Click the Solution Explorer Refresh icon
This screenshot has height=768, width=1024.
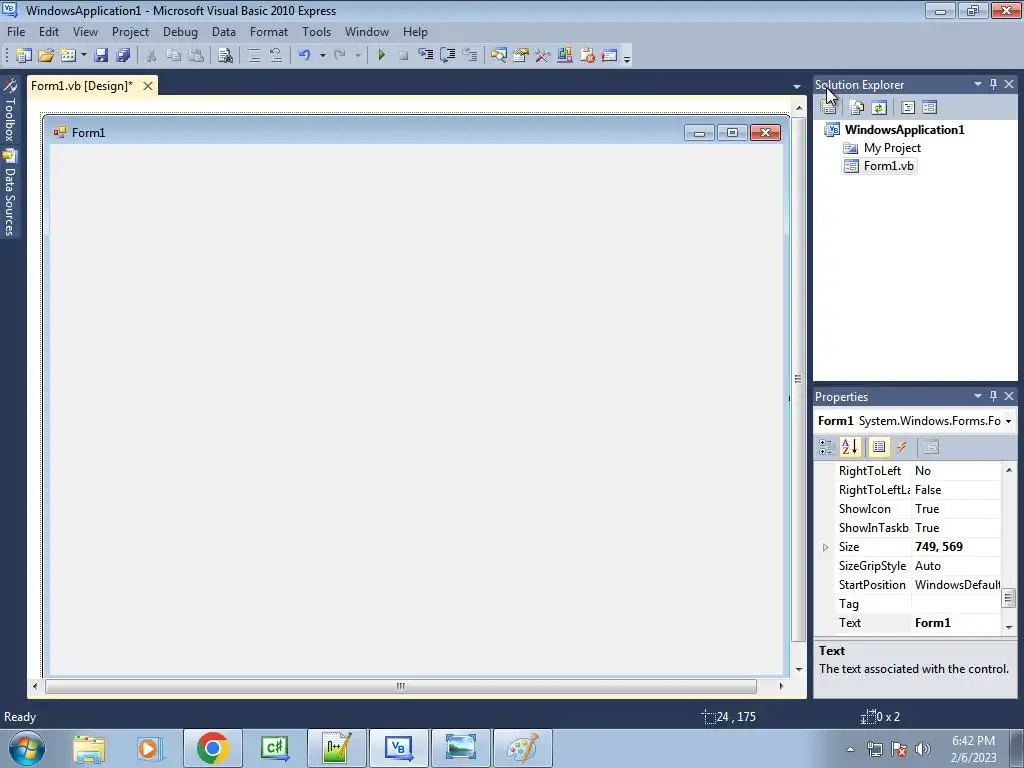[879, 108]
